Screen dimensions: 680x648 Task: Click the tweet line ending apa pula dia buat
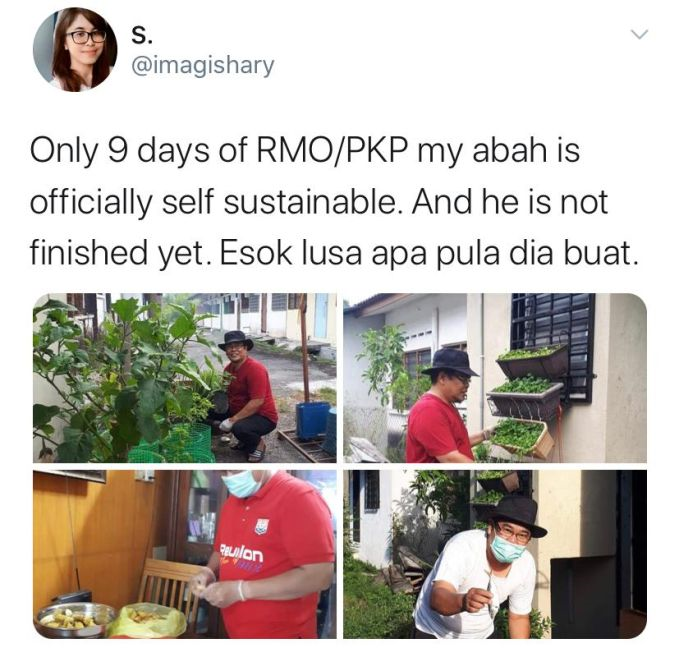(x=334, y=254)
